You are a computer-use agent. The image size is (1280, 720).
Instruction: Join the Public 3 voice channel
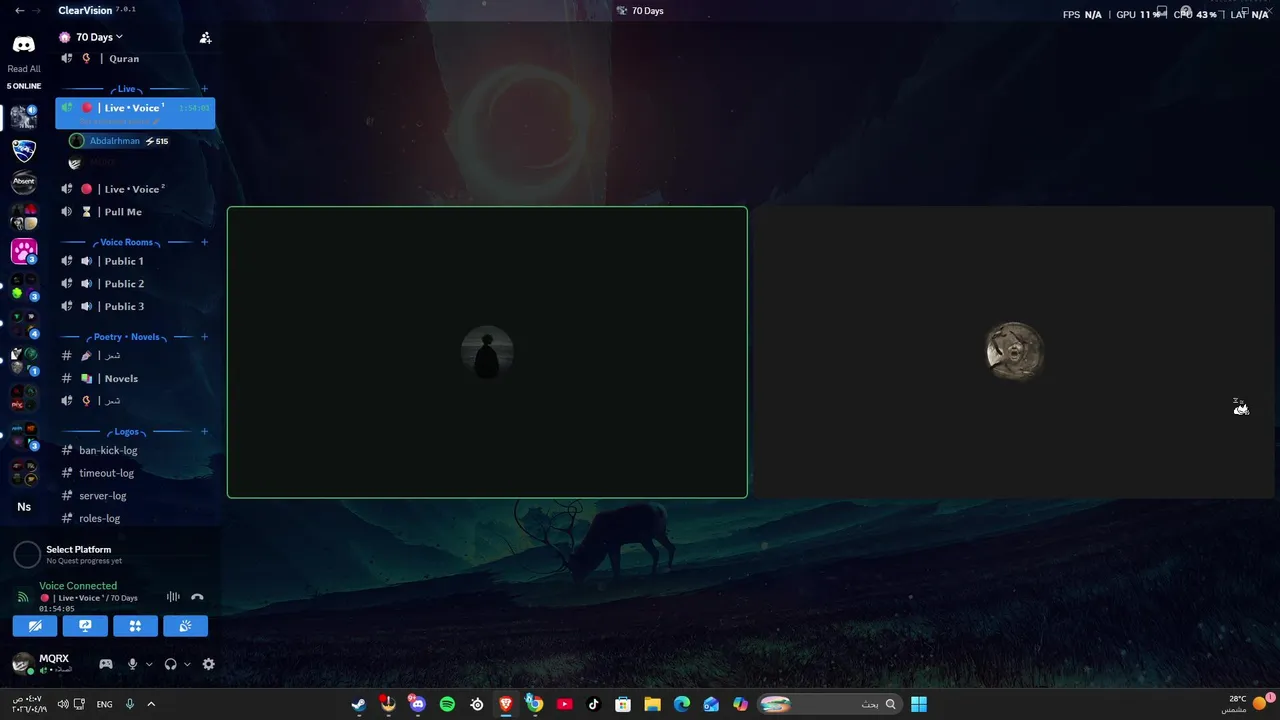click(135, 307)
